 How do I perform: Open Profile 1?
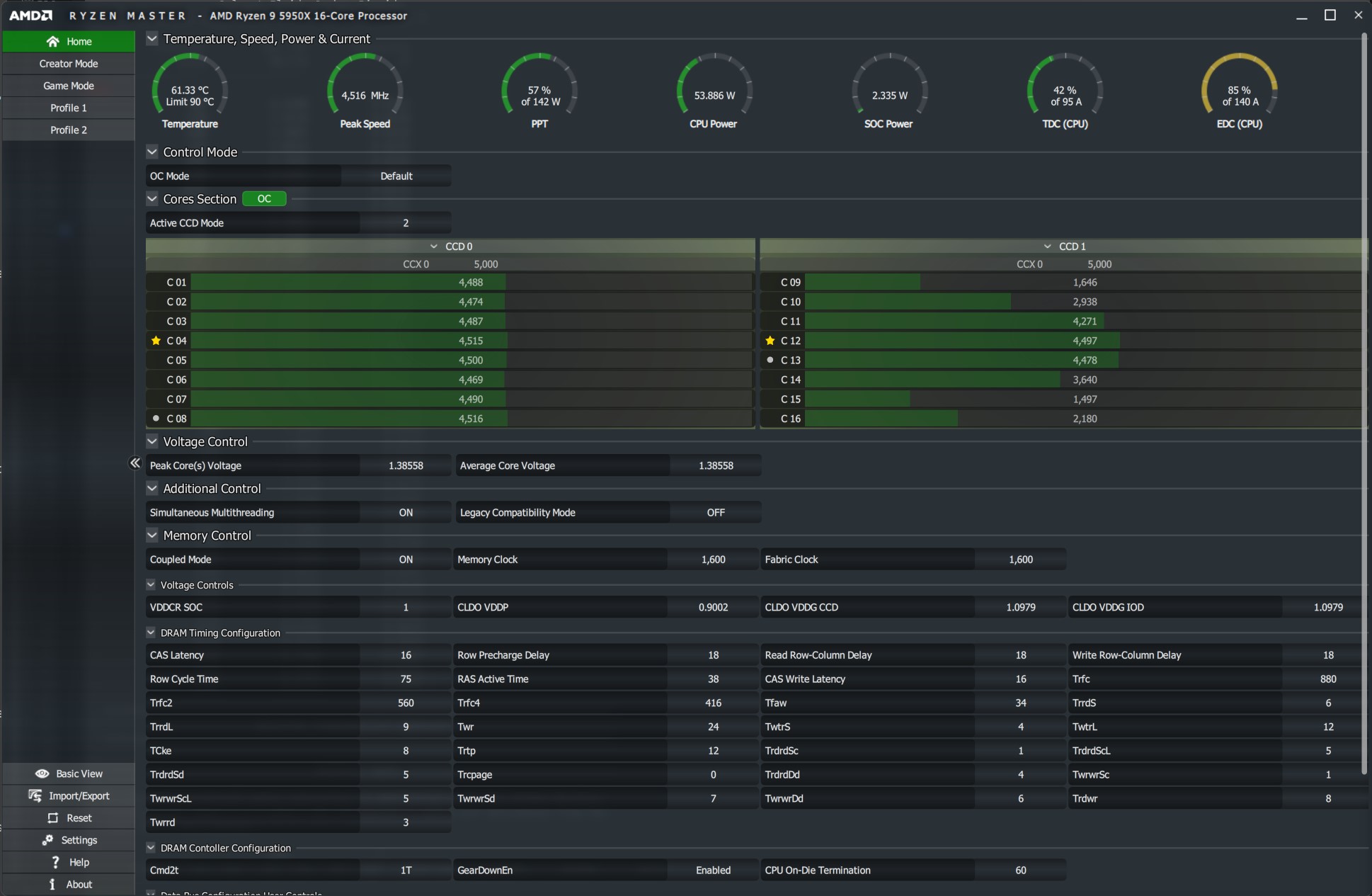click(x=69, y=108)
